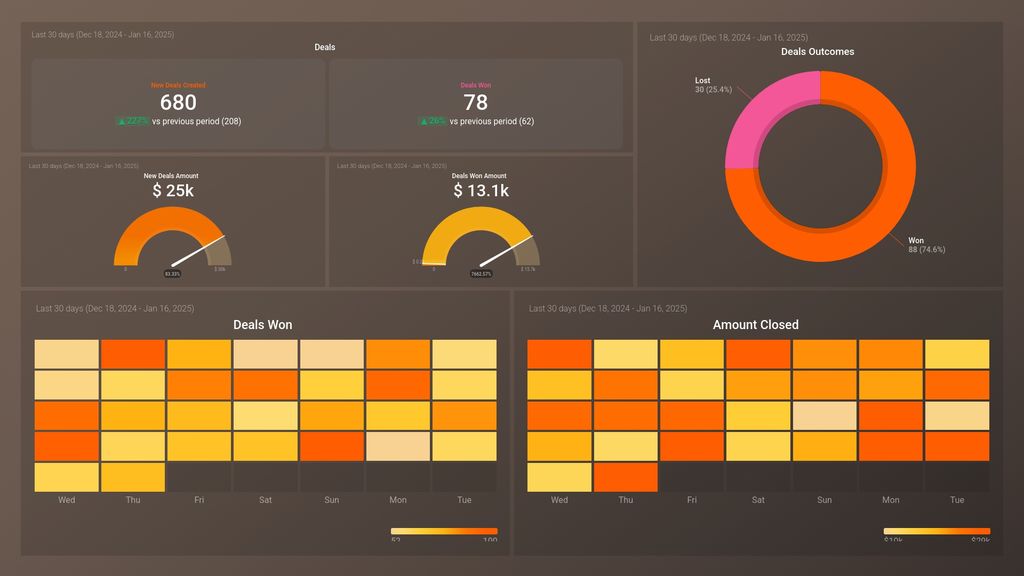Click the "Deals Won" heatmap title
This screenshot has height=576, width=1024.
[x=263, y=325]
